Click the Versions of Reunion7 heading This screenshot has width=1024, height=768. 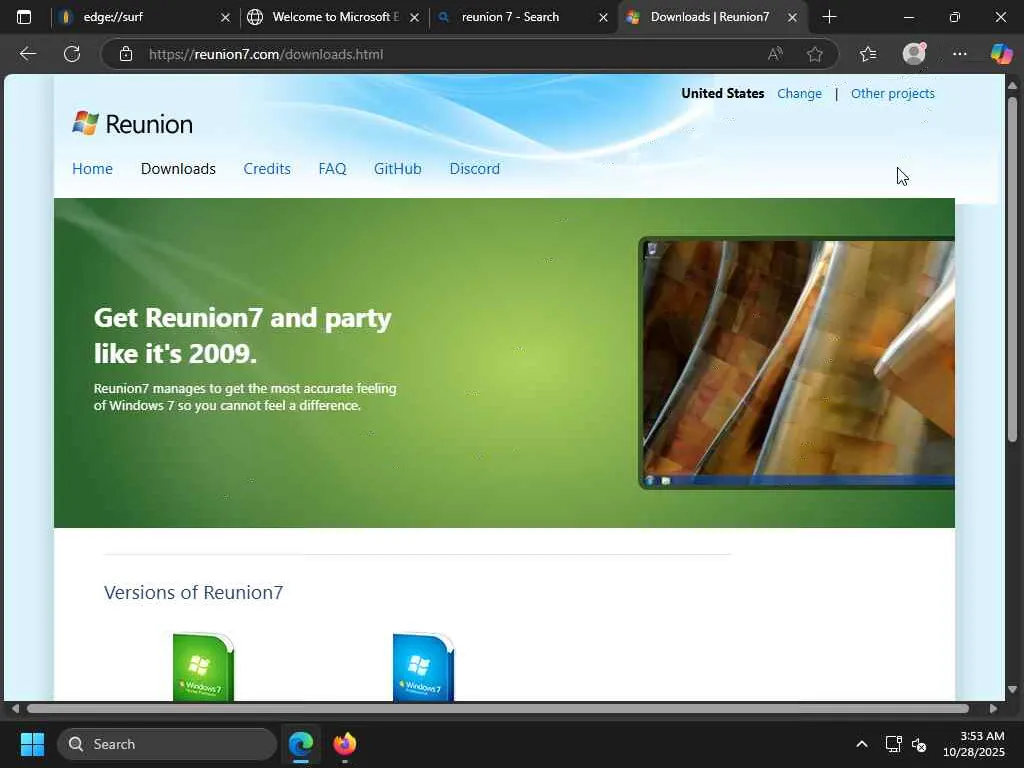click(x=193, y=592)
